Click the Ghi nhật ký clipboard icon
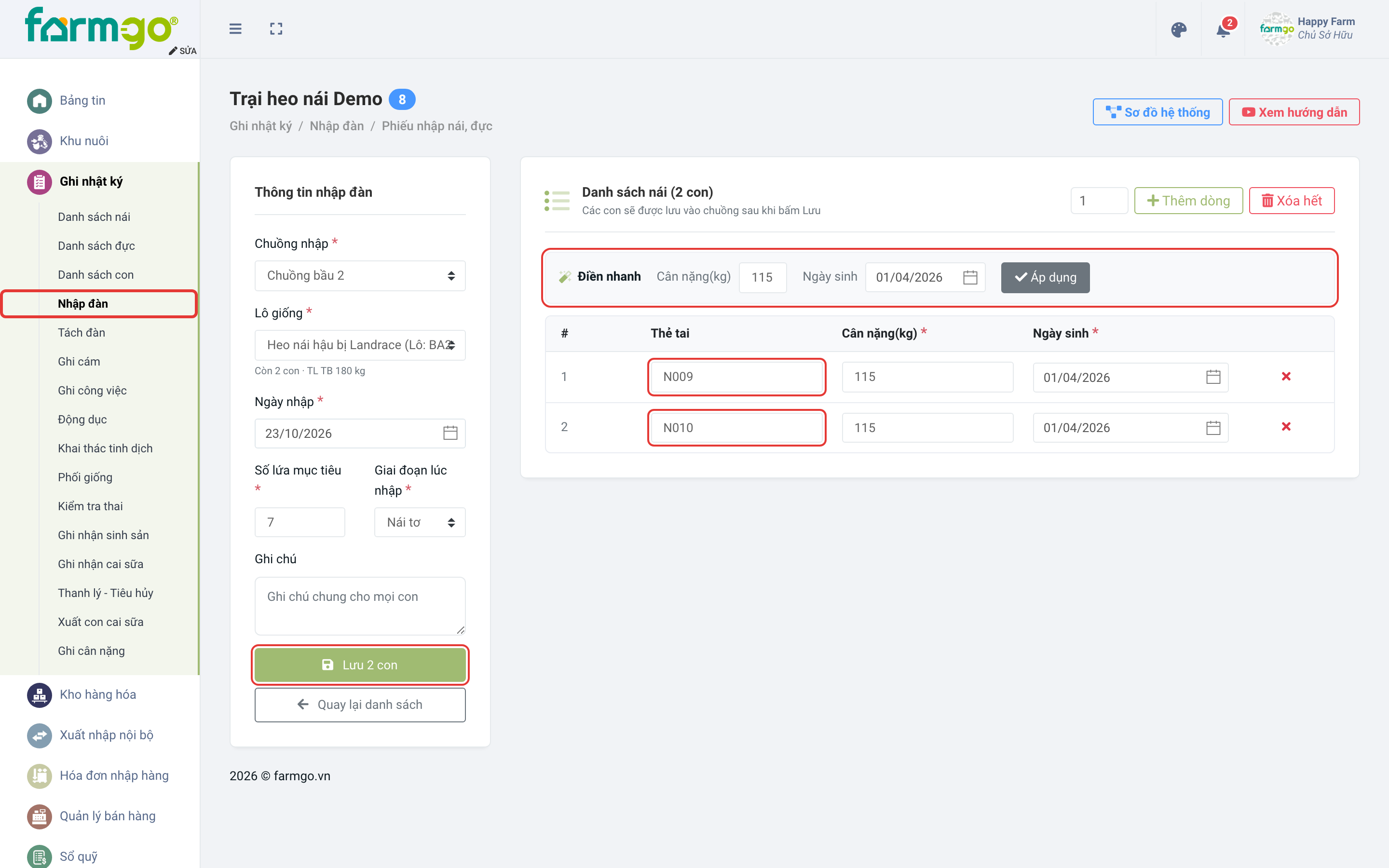The height and width of the screenshot is (868, 1389). click(39, 182)
